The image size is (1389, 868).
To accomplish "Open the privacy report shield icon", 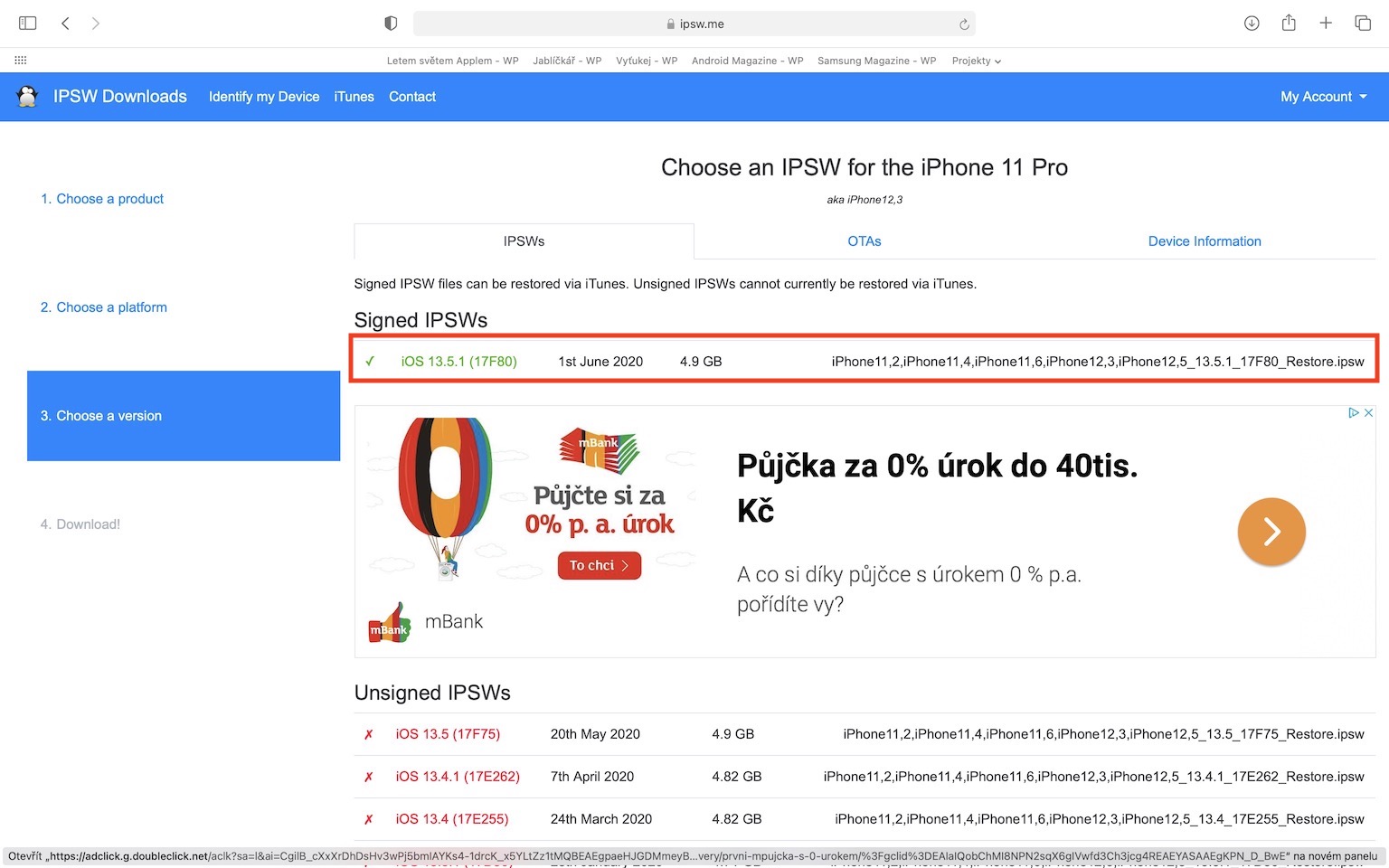I will [391, 24].
